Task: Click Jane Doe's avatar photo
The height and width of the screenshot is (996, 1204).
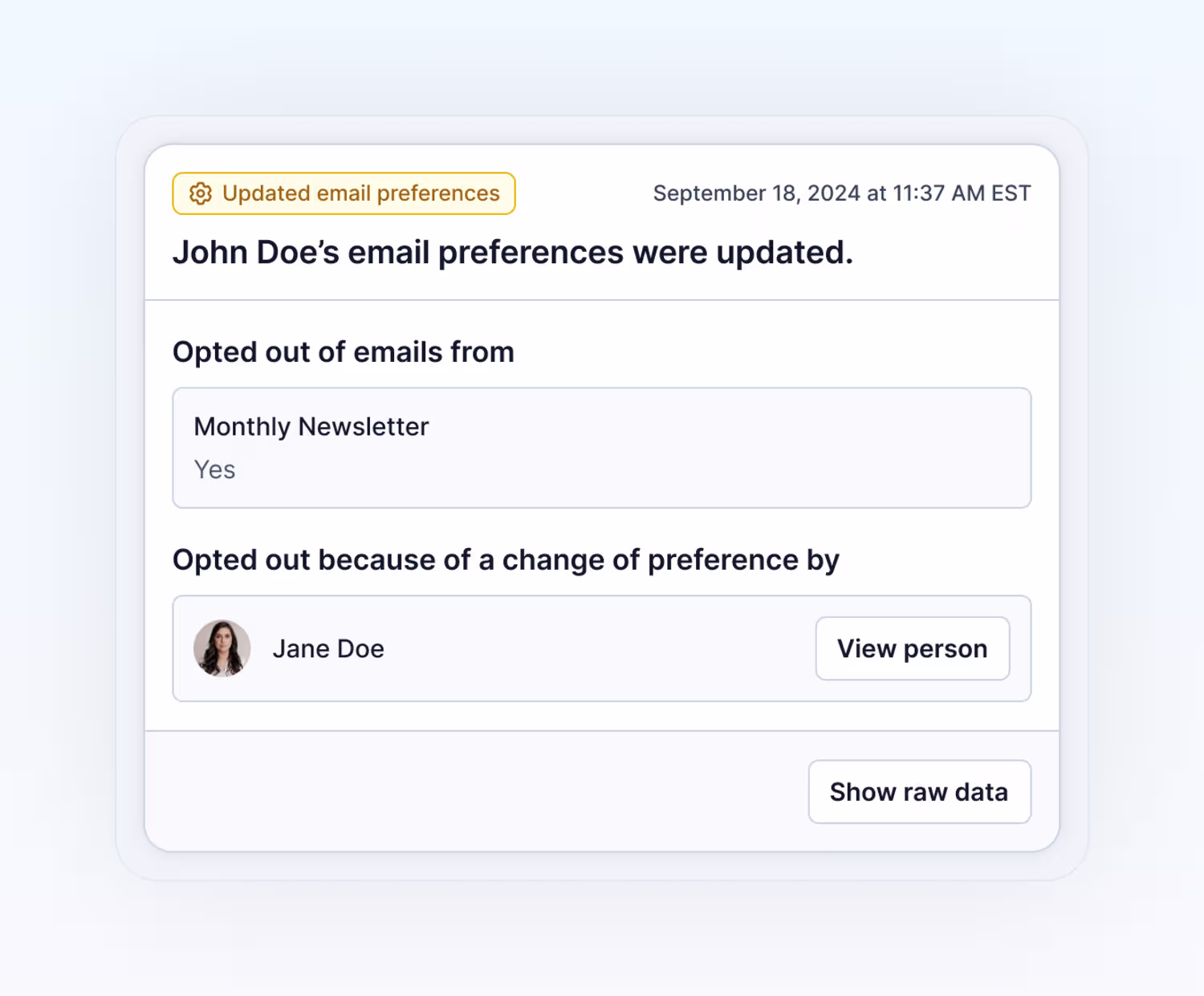Action: tap(222, 648)
